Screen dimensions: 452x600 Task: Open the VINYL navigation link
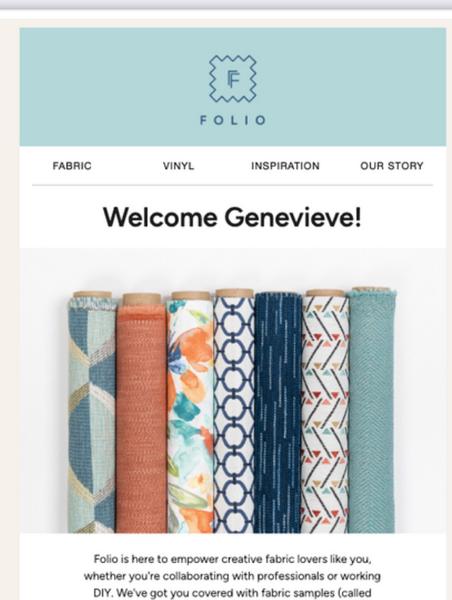point(178,166)
